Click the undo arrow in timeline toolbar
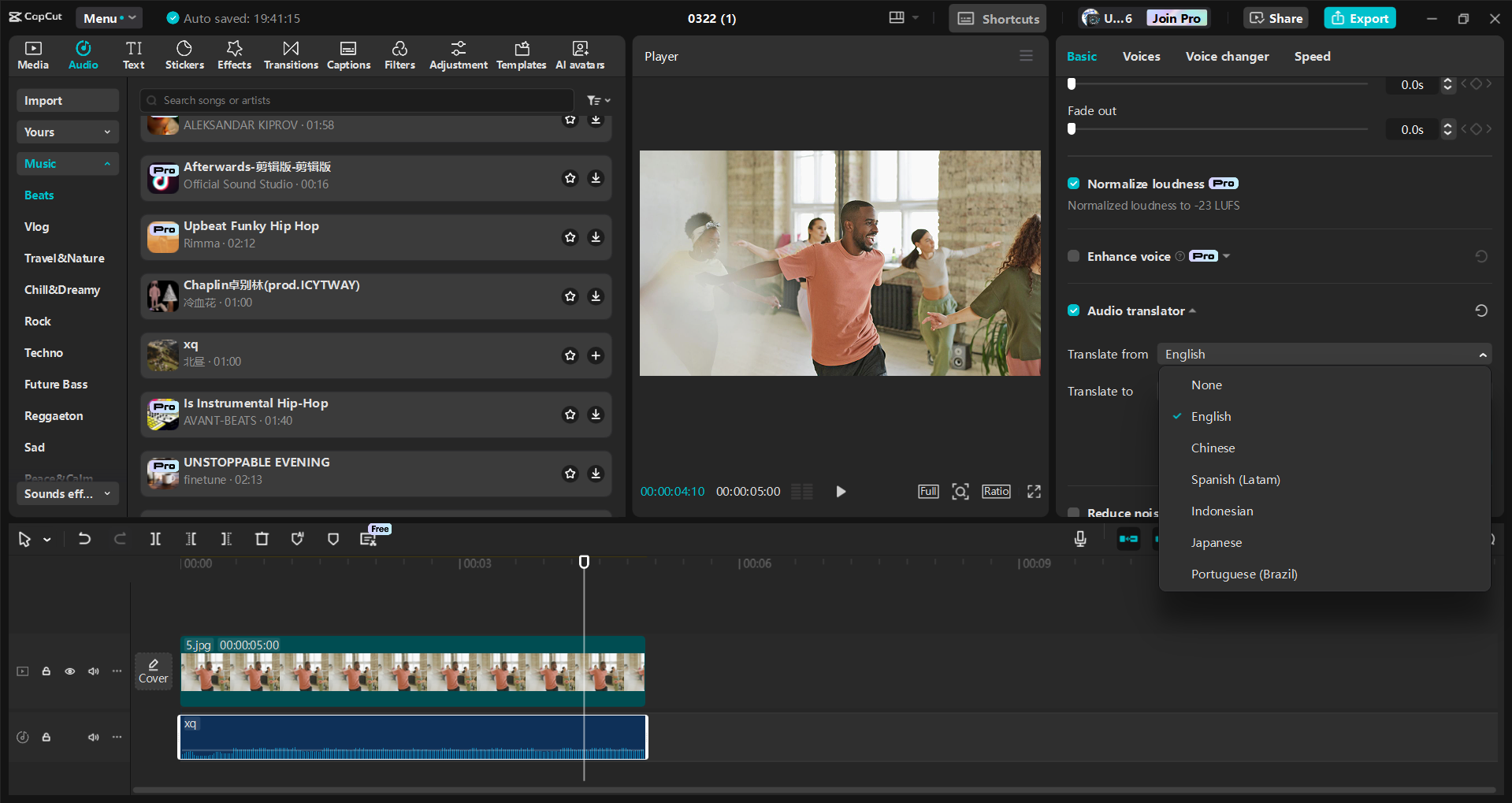1512x803 pixels. click(x=84, y=539)
